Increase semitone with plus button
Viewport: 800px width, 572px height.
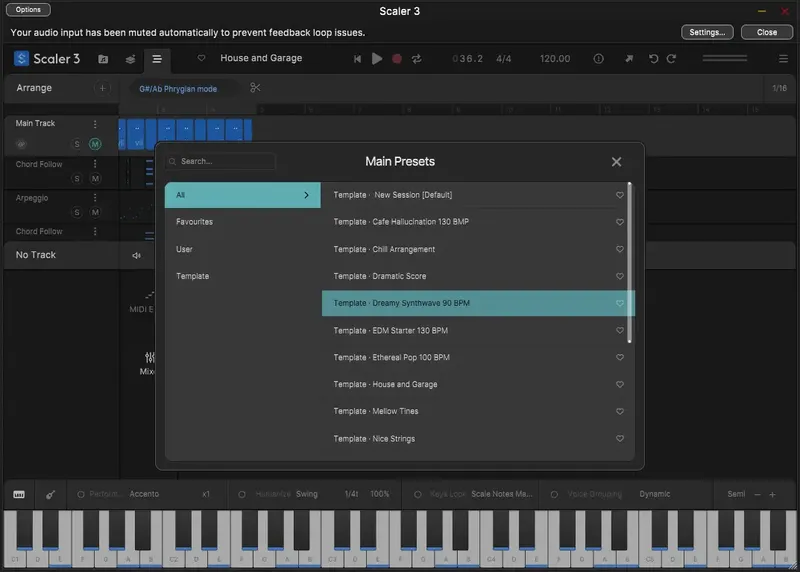click(772, 494)
